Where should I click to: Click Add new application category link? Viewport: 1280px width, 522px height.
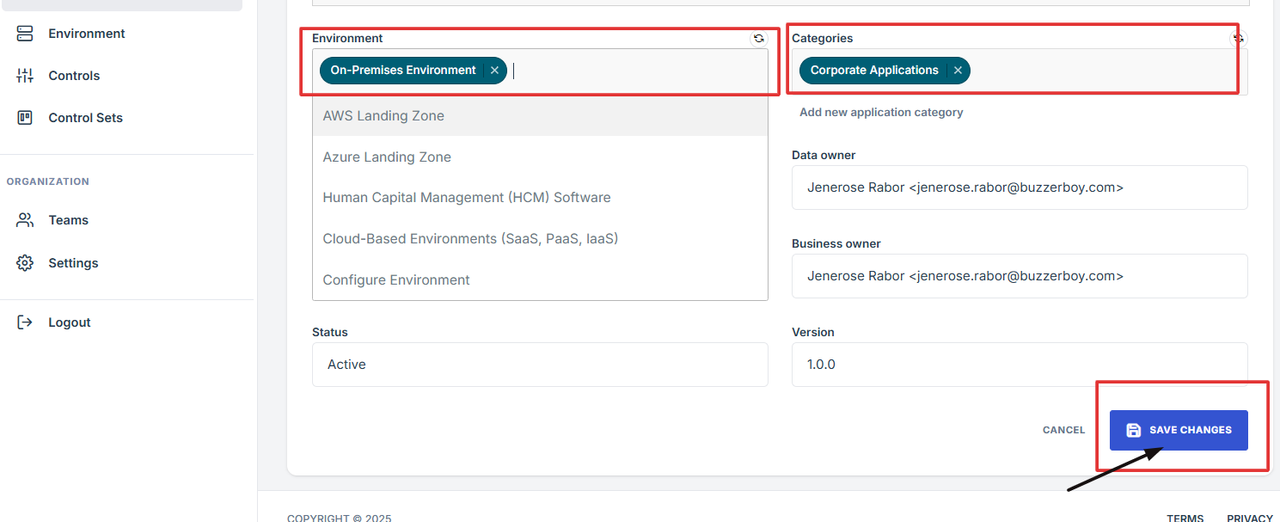click(x=881, y=113)
